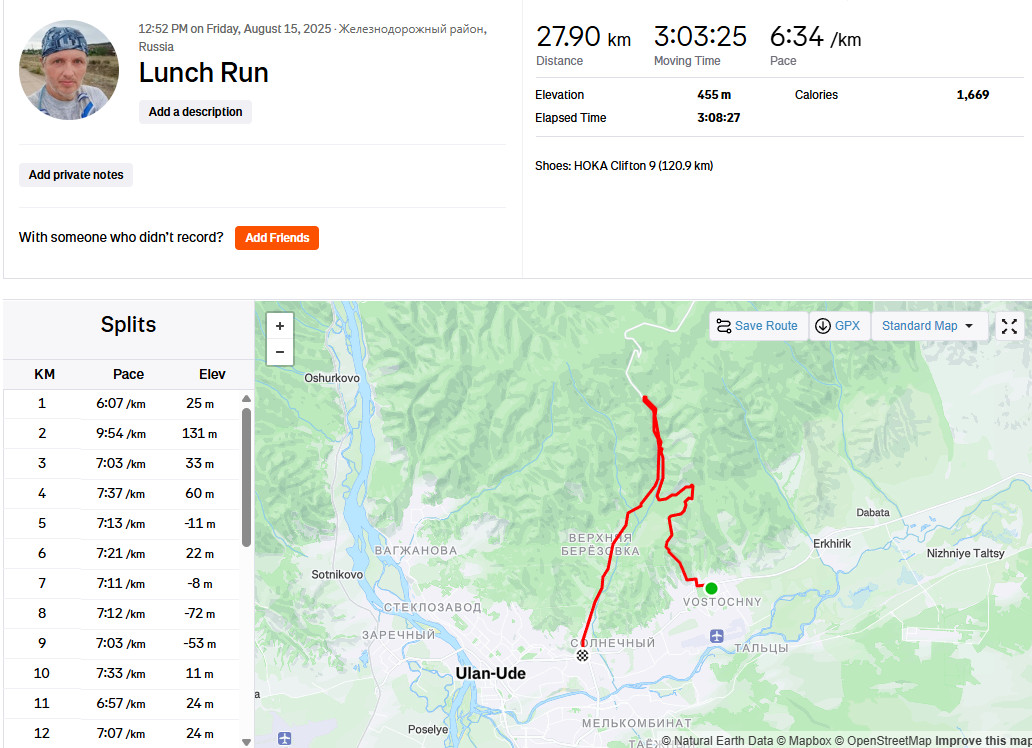Screen dimensions: 1032x748
Task: Click the GPX download icon
Action: point(823,326)
